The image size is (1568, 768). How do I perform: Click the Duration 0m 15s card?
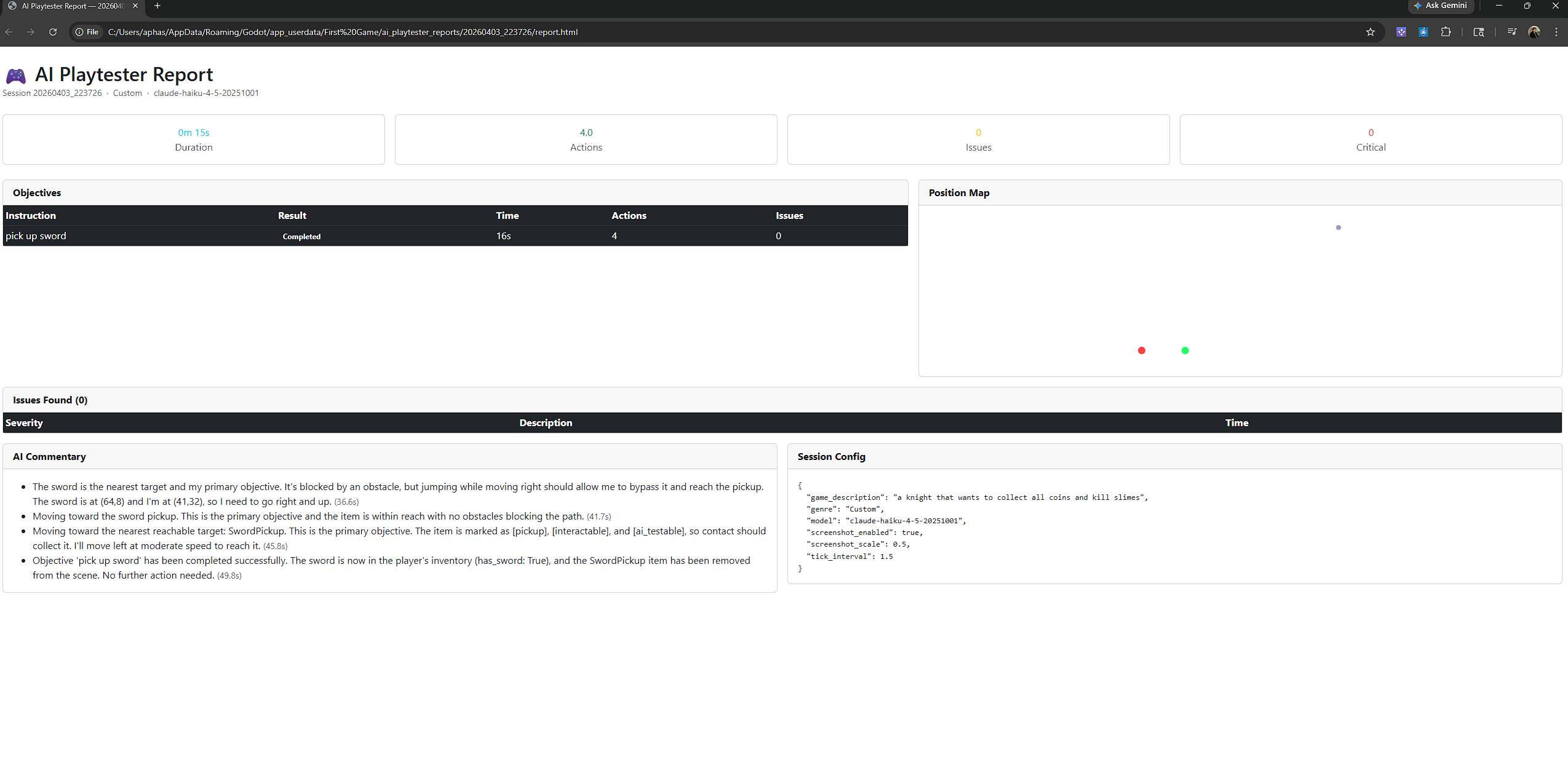point(194,140)
